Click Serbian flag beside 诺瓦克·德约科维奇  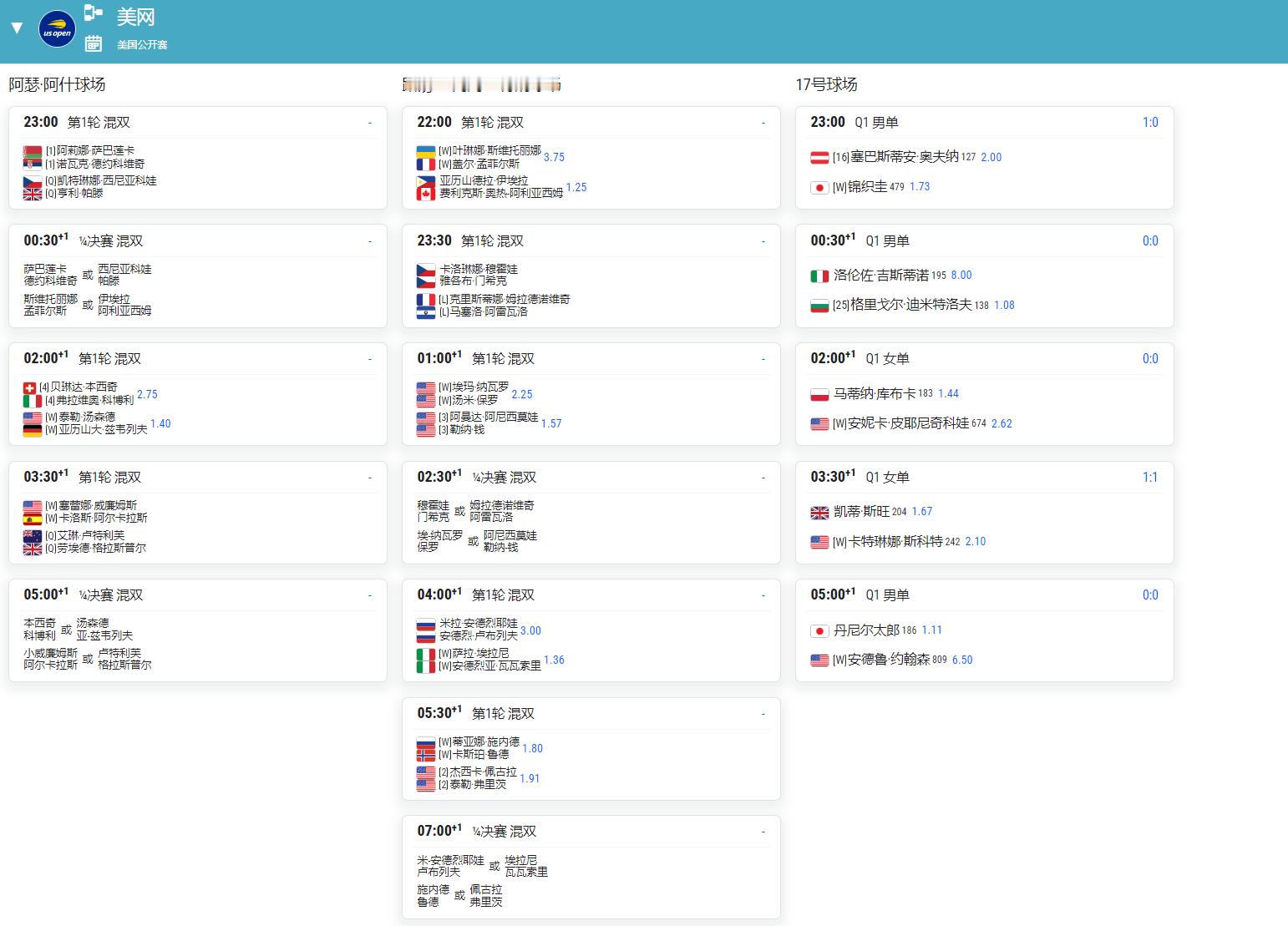[33, 164]
